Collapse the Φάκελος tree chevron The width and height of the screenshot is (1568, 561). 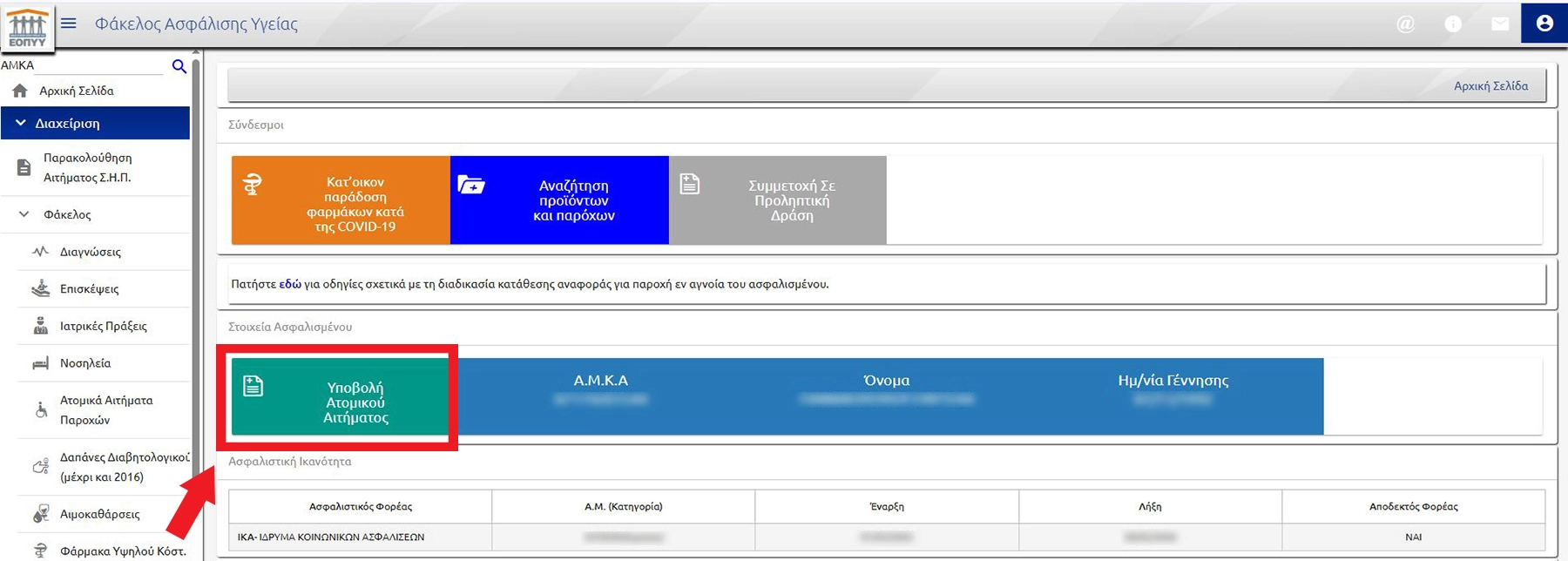tap(24, 214)
